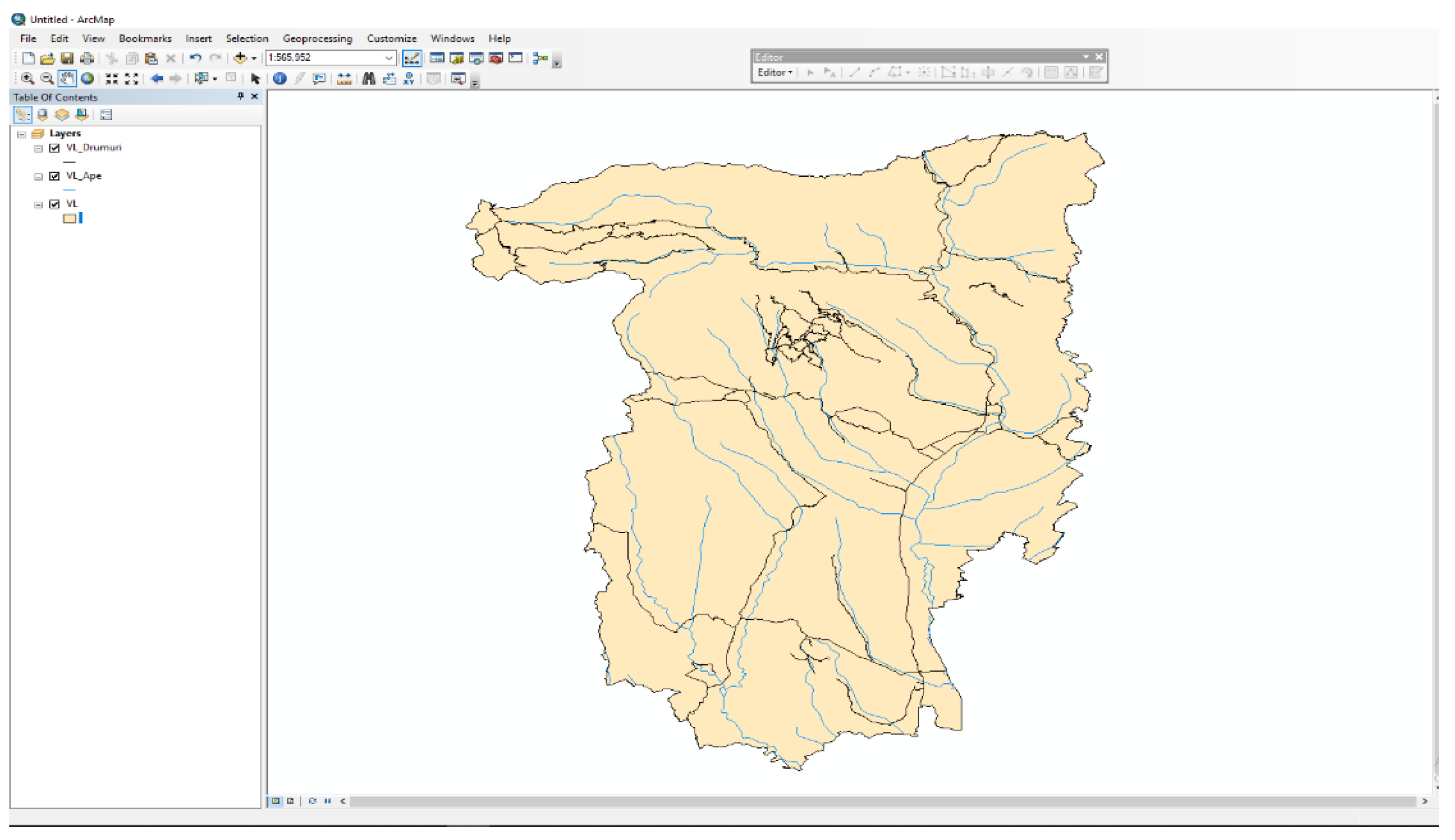1455x840 pixels.
Task: Select the Zoom In tool
Action: coord(27,78)
